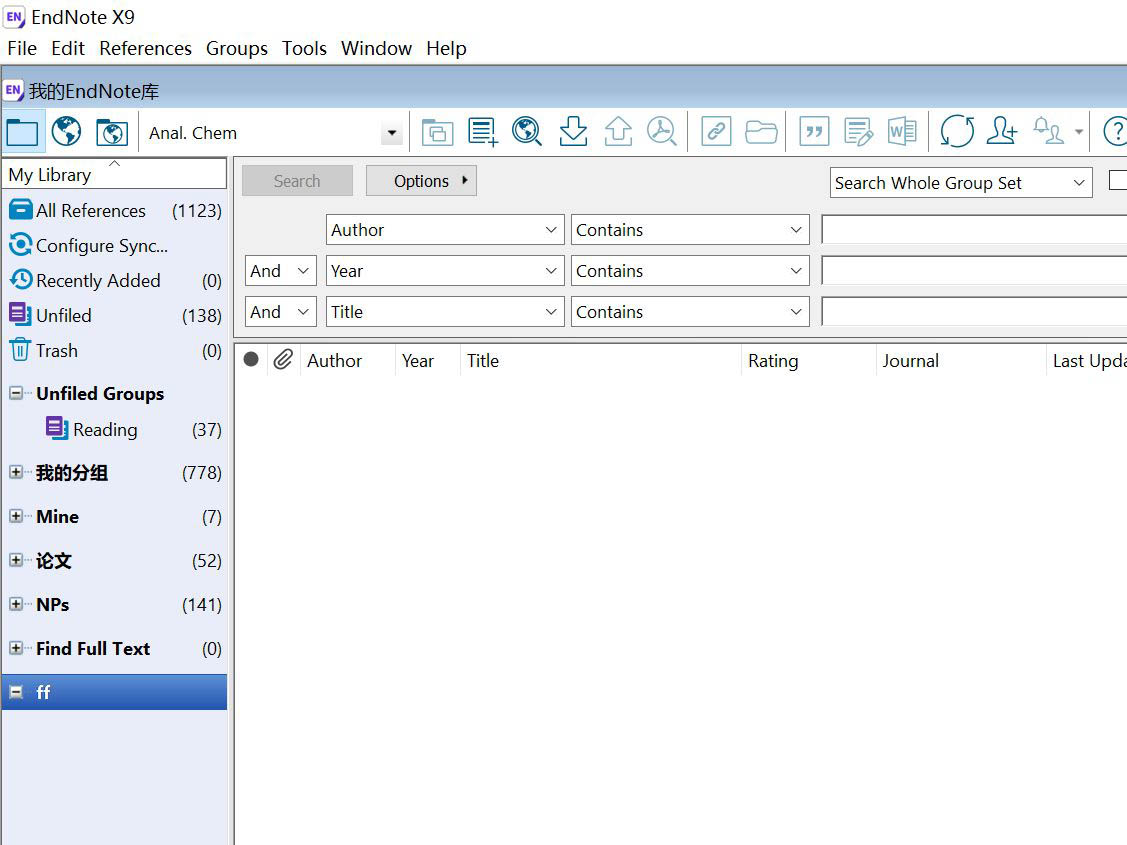
Task: Open the Tools menu
Action: (x=304, y=48)
